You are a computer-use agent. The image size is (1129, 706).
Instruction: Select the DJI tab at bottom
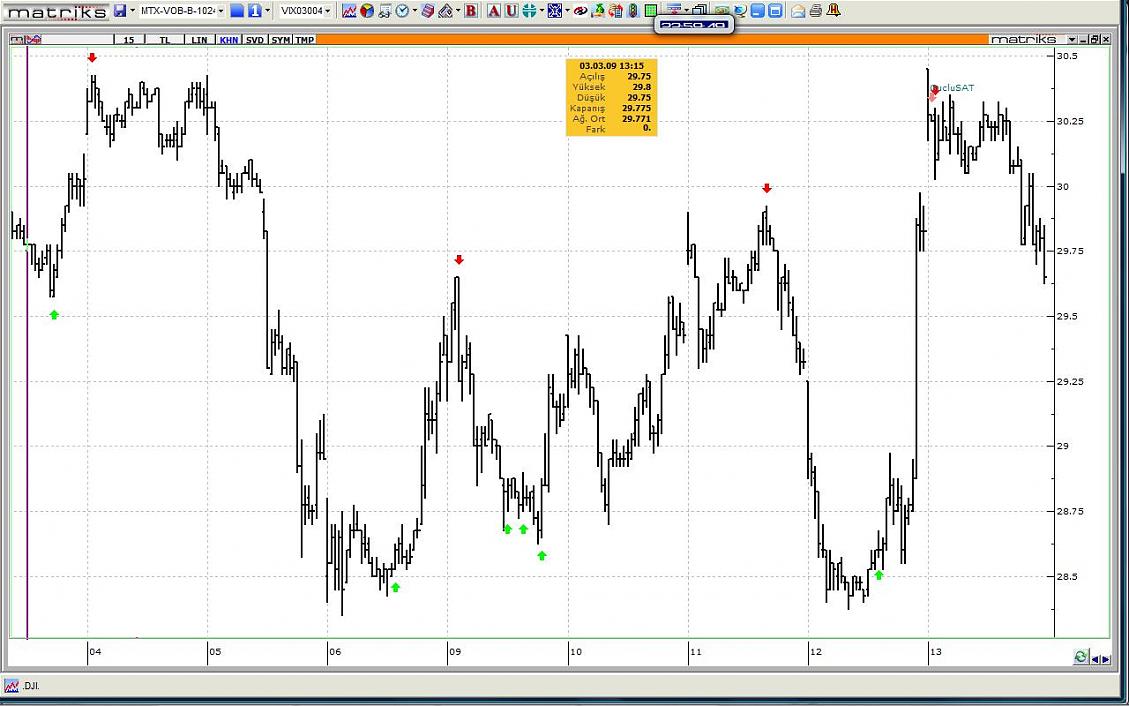tap(31, 686)
